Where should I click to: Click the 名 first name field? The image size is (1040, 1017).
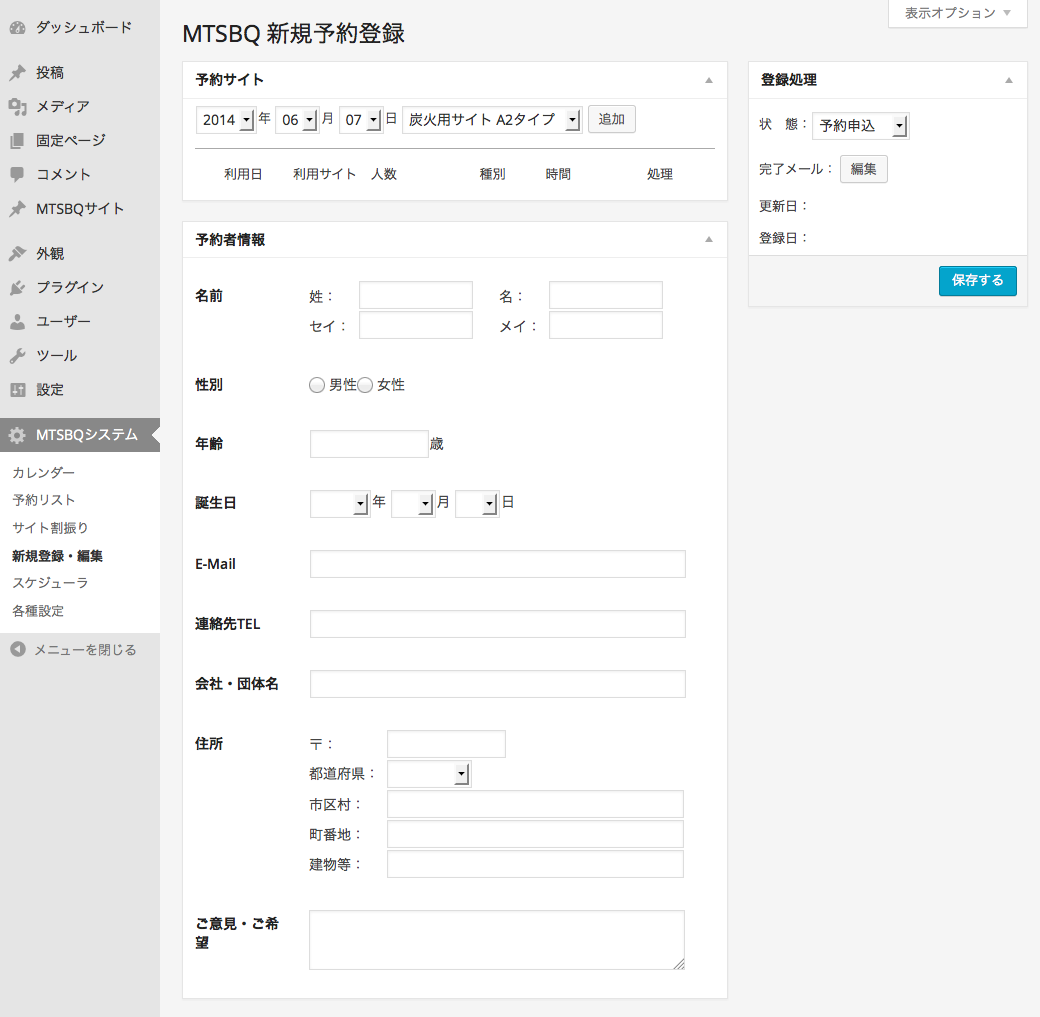pyautogui.click(x=606, y=295)
